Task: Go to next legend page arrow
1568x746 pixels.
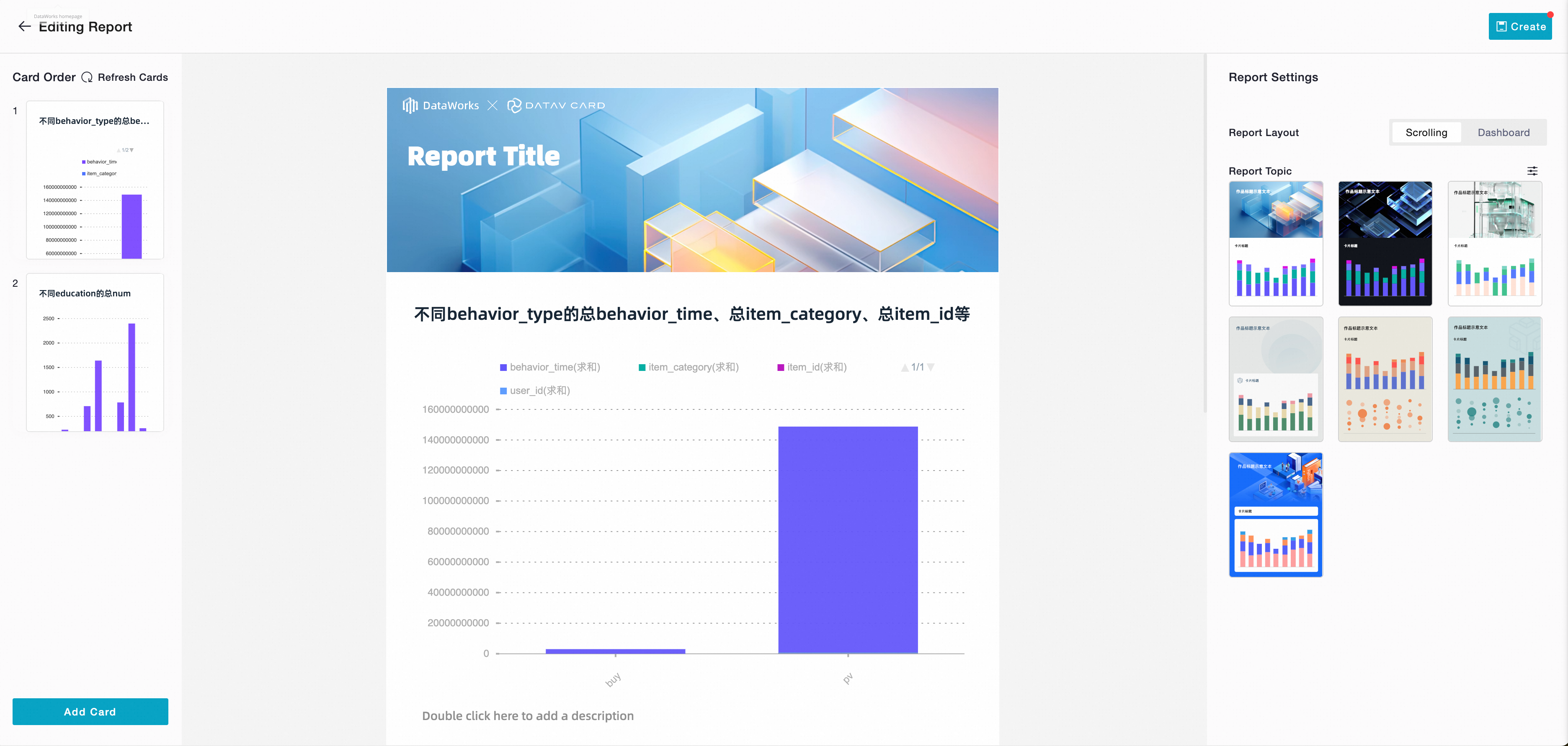Action: coord(931,368)
